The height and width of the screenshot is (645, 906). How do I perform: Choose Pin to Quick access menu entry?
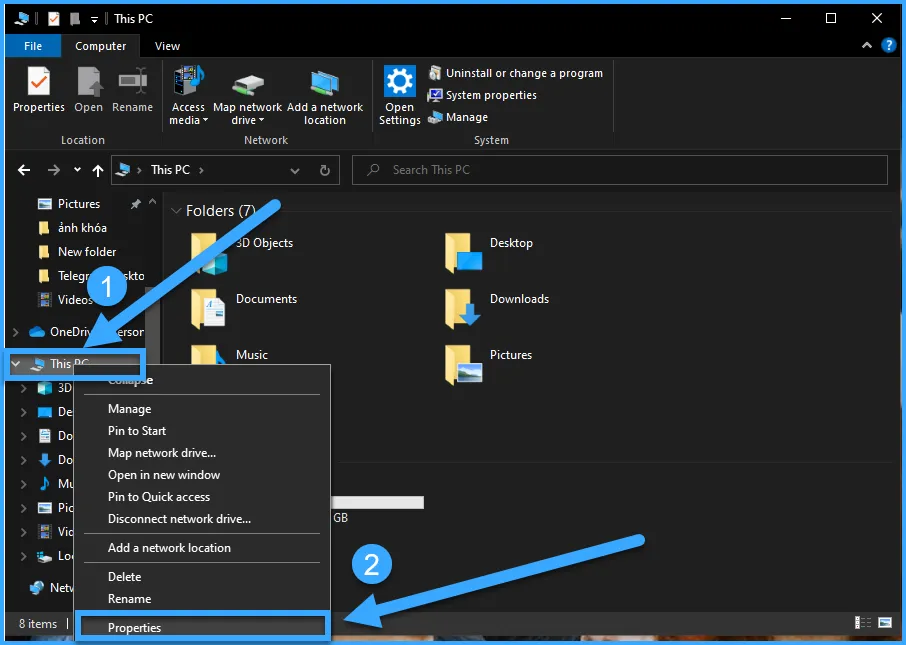tap(159, 497)
